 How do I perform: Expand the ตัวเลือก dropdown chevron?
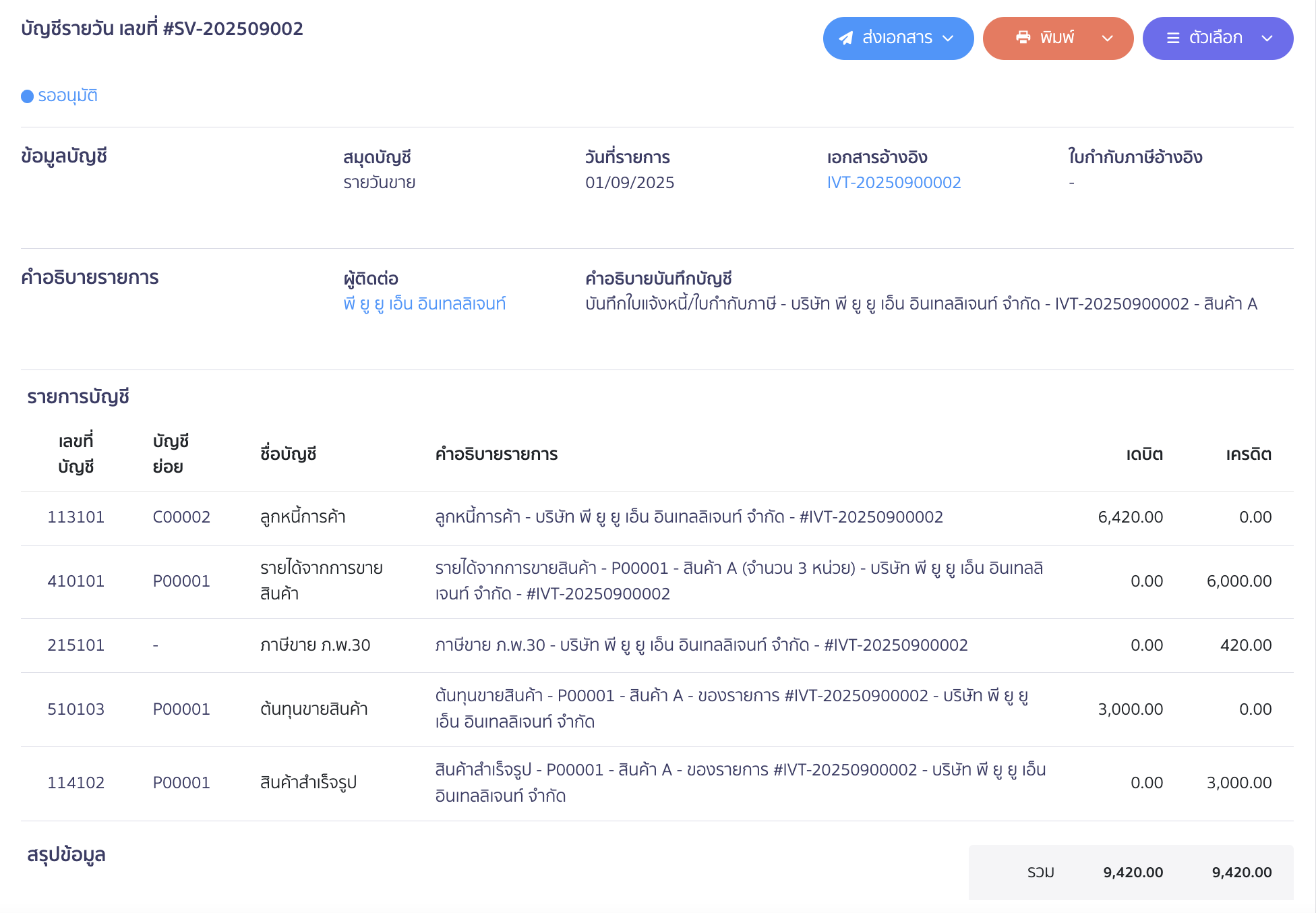pyautogui.click(x=1267, y=38)
